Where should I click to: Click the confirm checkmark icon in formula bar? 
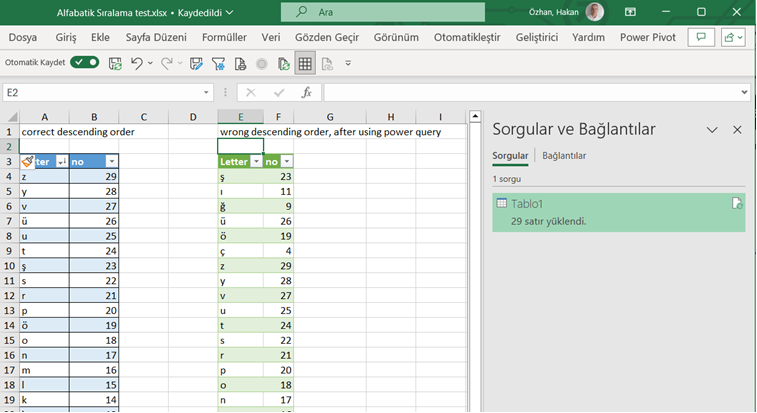tap(279, 92)
